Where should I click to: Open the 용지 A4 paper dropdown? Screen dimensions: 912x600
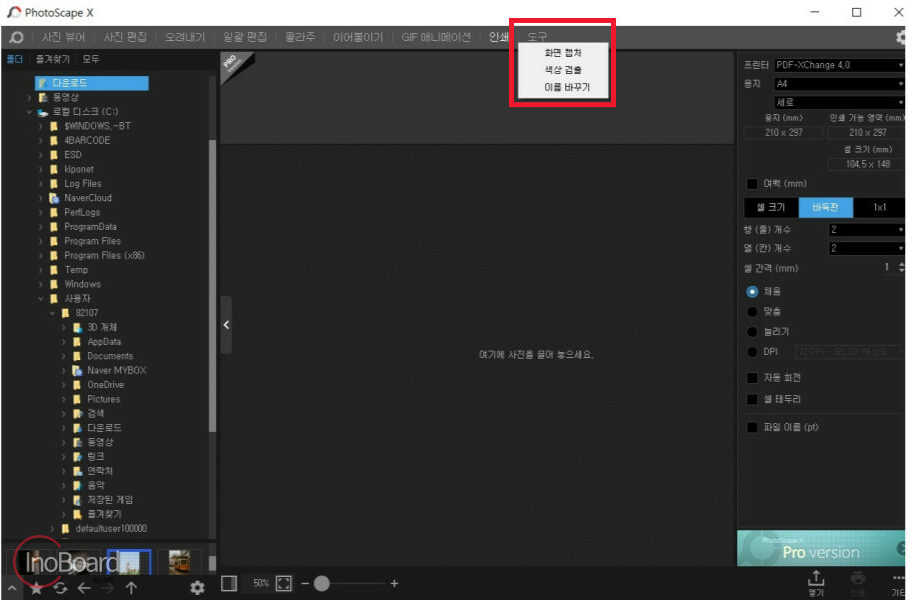click(839, 84)
